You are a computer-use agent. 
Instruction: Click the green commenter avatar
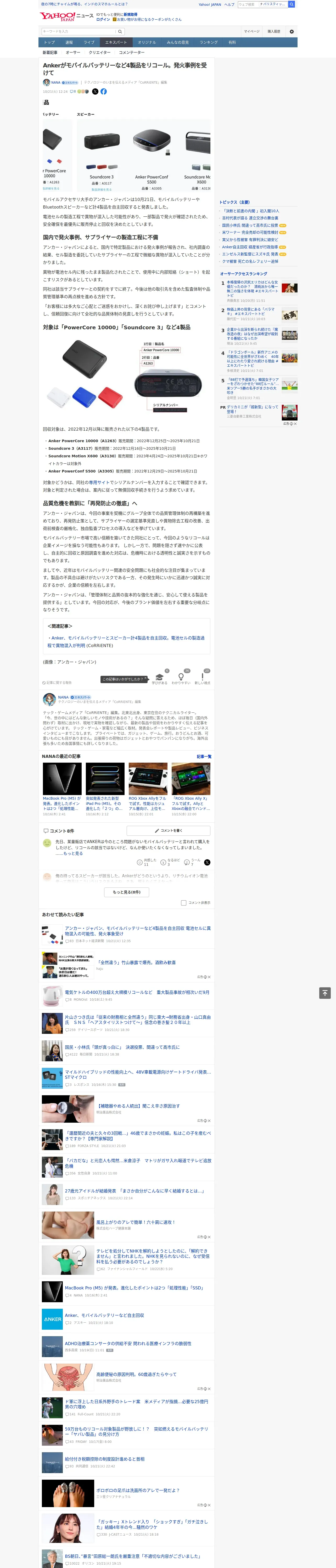pos(47,843)
